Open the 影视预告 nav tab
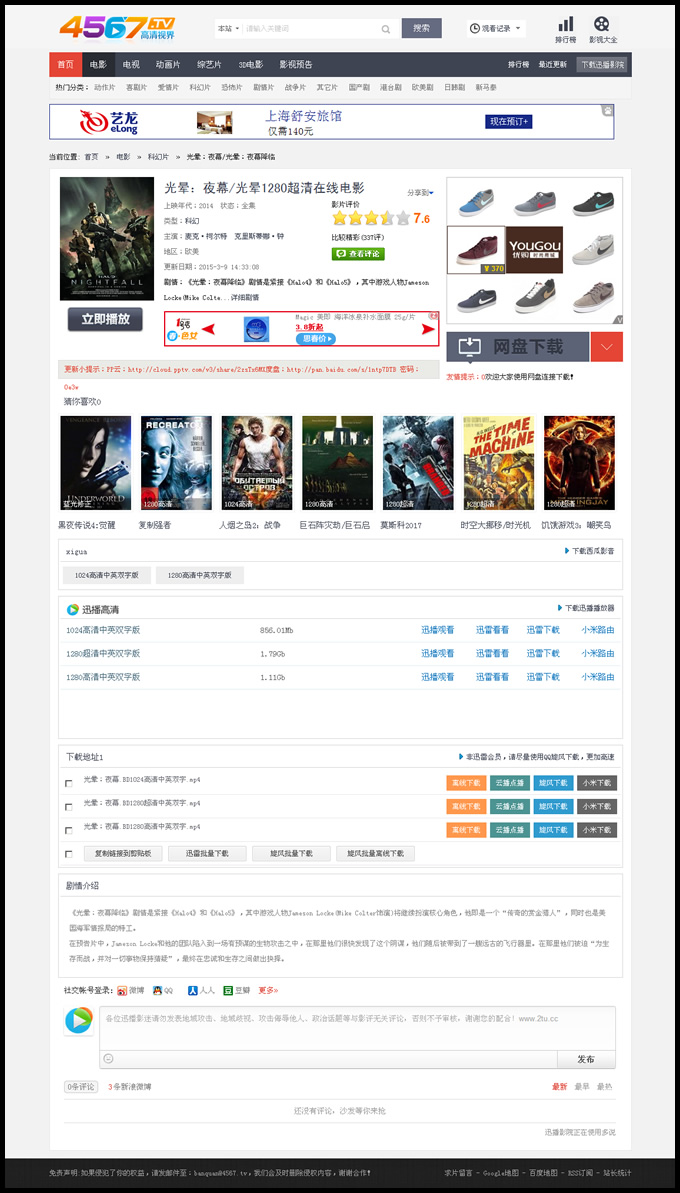 [x=296, y=65]
